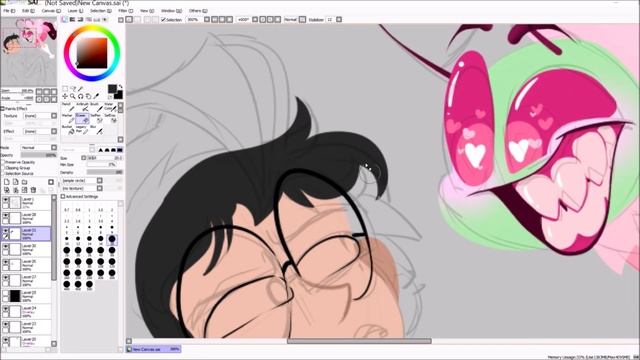This screenshot has height=360, width=640.
Task: Select the AirBrush tool
Action: coord(82,107)
